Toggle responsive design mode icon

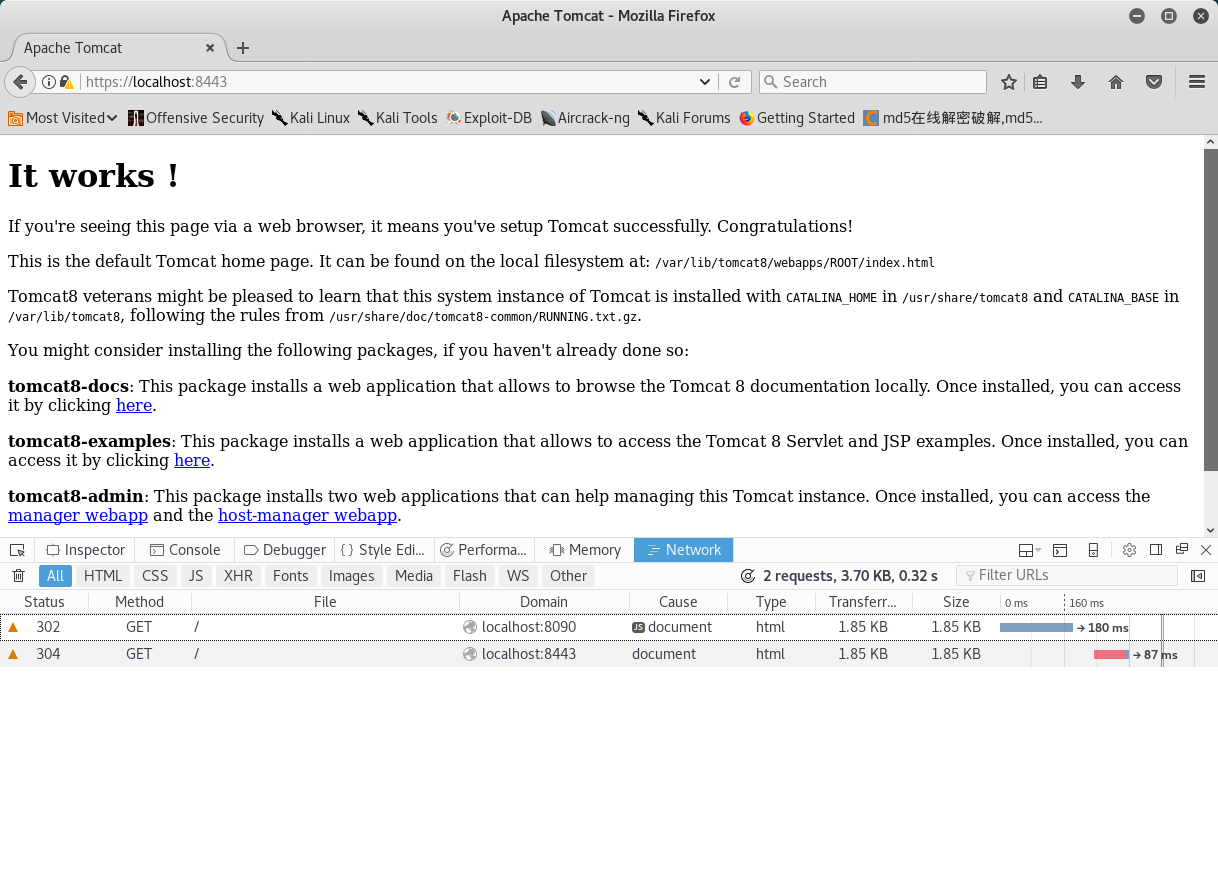click(x=1094, y=550)
